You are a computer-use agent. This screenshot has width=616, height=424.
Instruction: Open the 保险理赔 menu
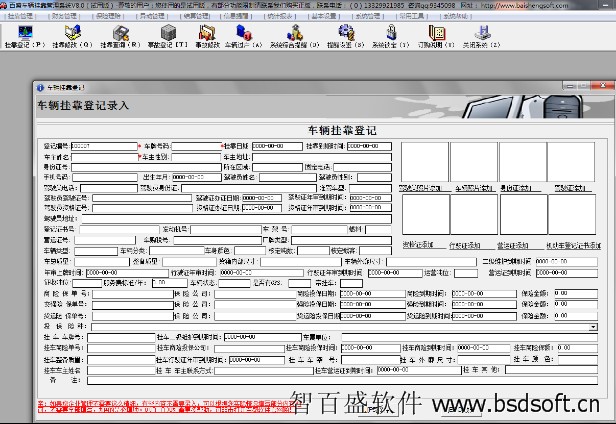point(108,16)
